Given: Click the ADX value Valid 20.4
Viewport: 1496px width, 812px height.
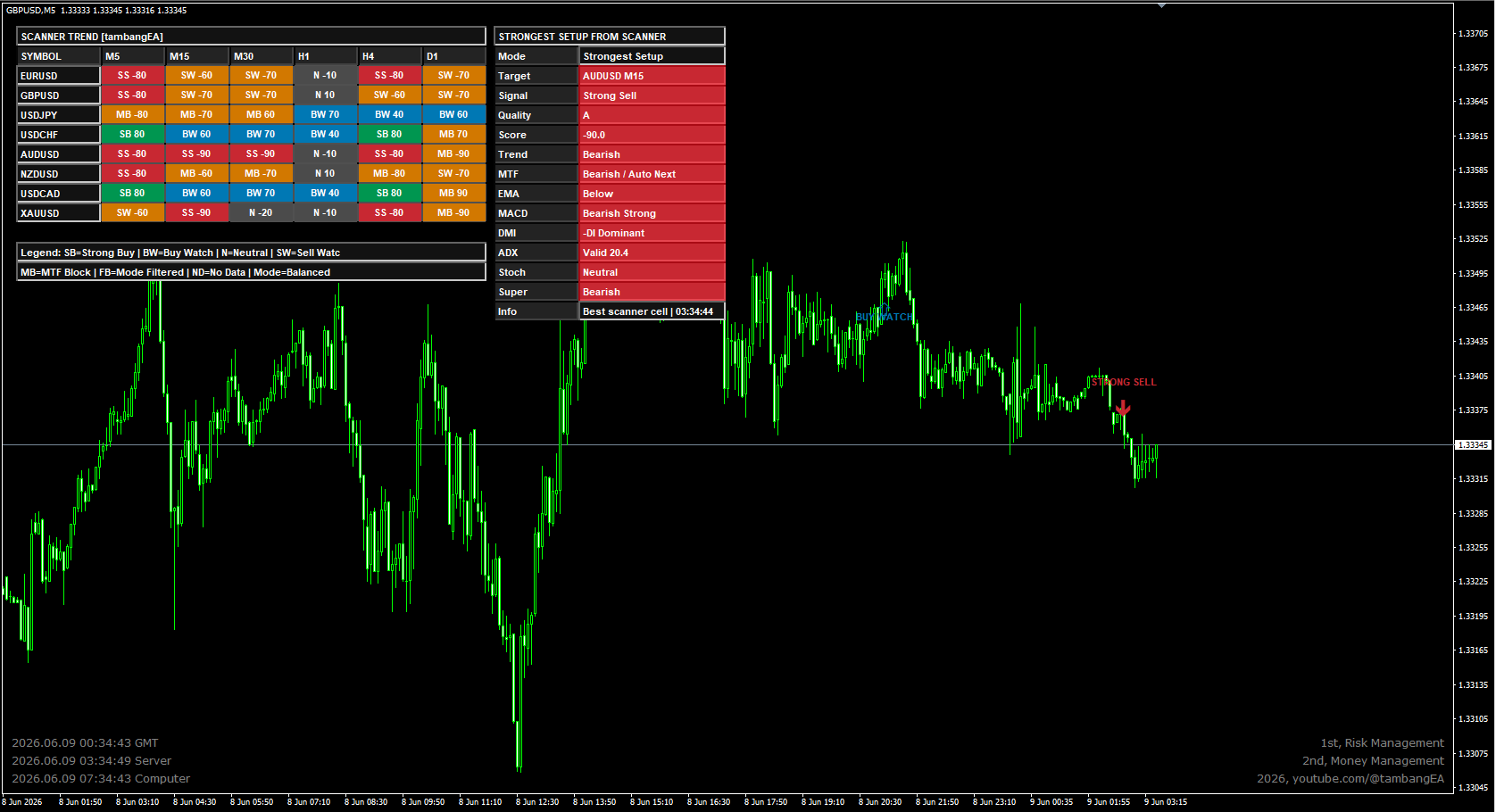Looking at the screenshot, I should 652,253.
